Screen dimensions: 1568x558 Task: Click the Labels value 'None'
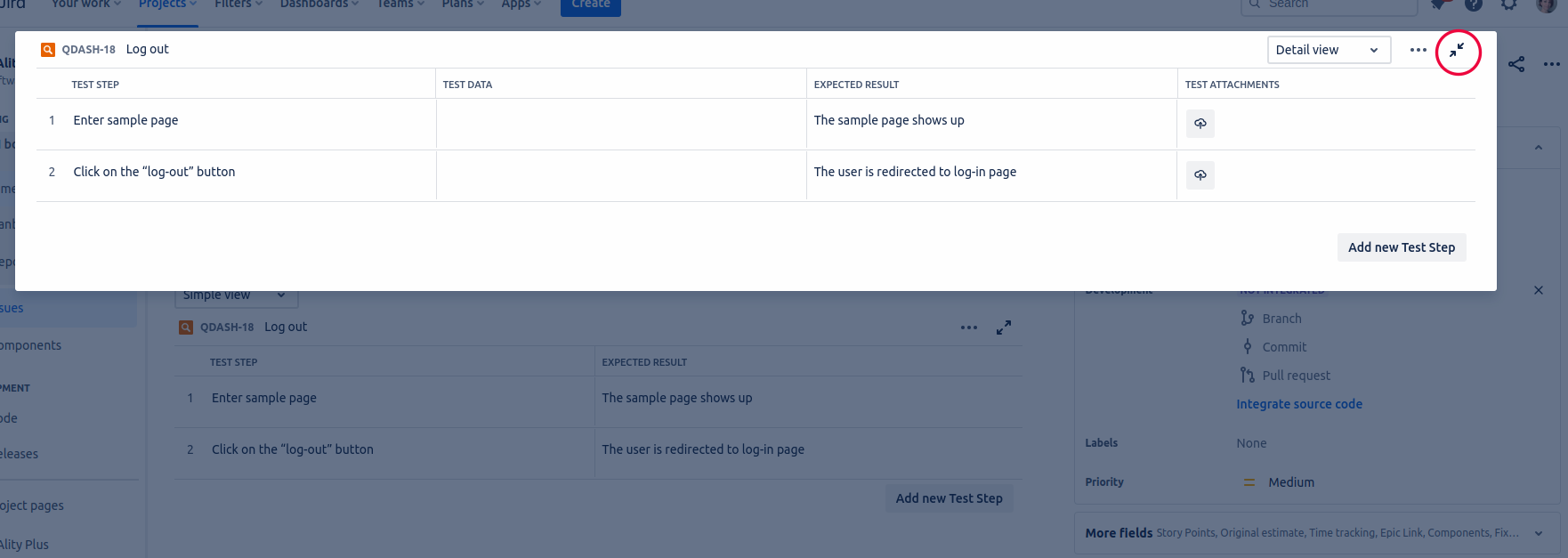(1251, 443)
